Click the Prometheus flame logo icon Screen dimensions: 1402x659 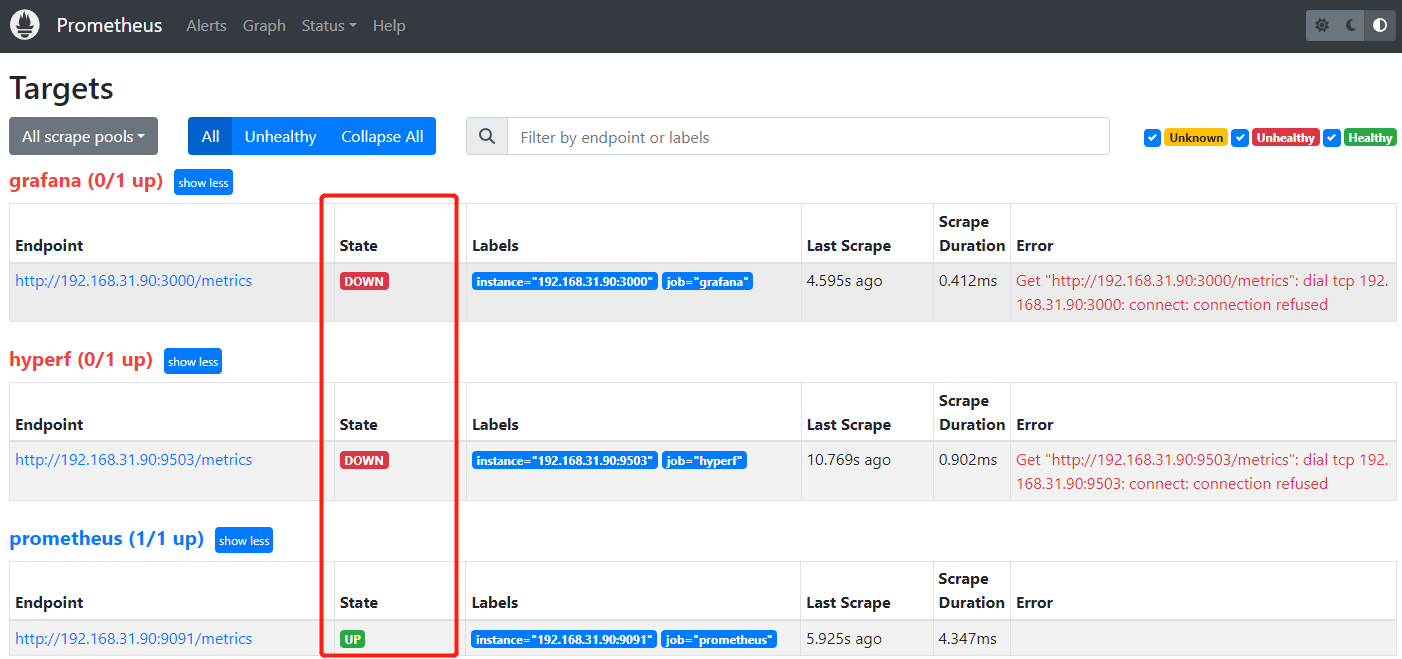pyautogui.click(x=24, y=25)
